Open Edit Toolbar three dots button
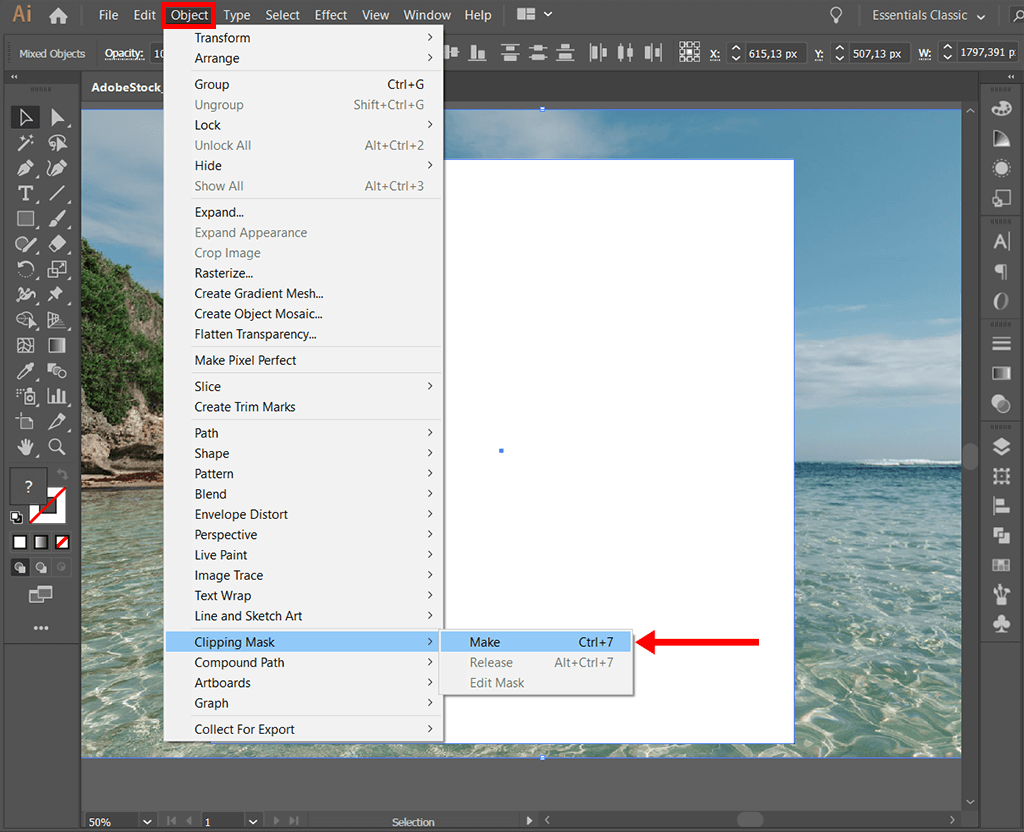Screen dimensions: 1024x832 [40, 628]
